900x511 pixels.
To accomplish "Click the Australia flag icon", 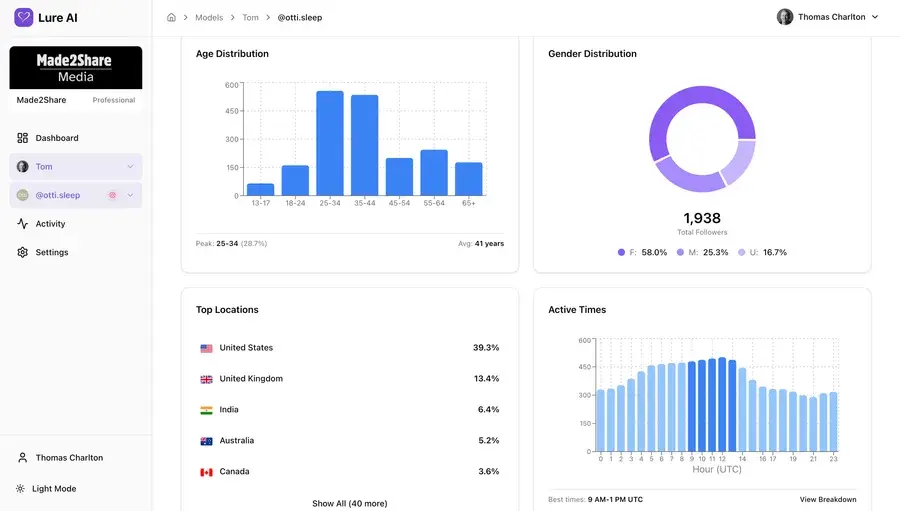I will click(x=206, y=441).
